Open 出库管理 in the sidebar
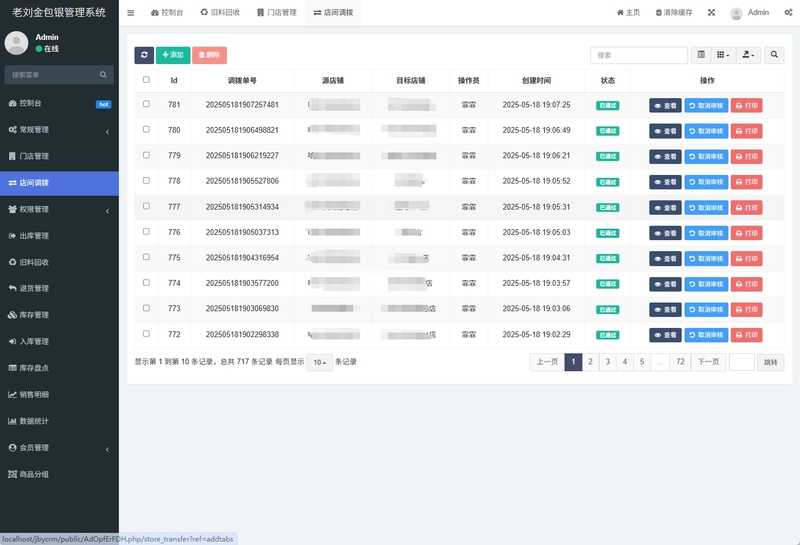This screenshot has height=545, width=800. point(59,236)
